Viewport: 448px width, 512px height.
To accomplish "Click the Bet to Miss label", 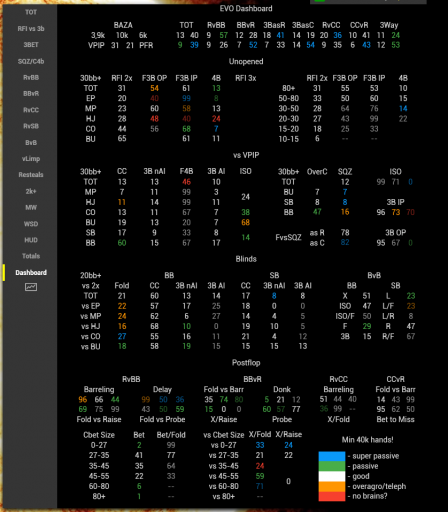I will 395,420.
